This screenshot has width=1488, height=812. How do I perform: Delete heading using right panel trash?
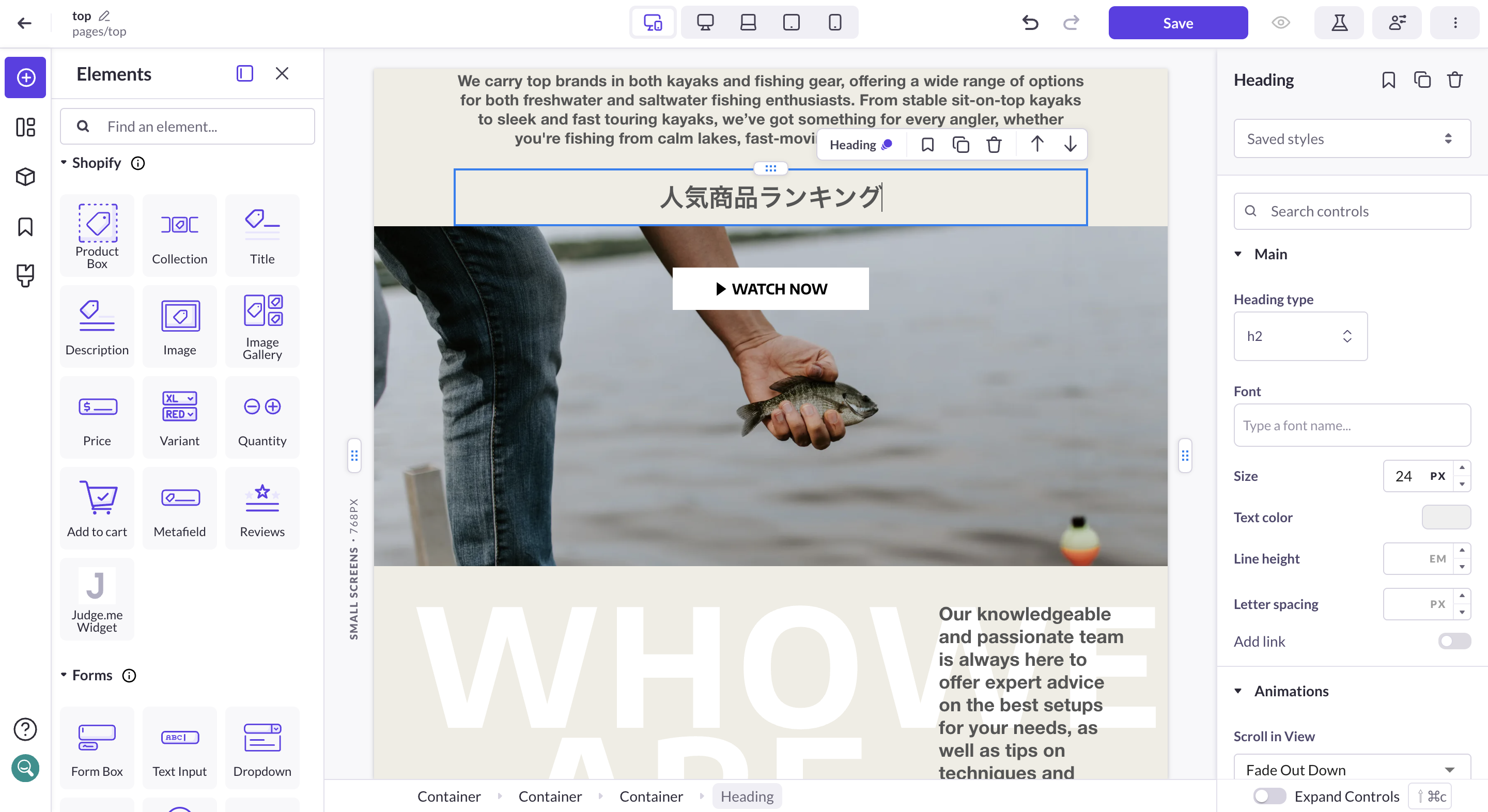coord(1455,80)
